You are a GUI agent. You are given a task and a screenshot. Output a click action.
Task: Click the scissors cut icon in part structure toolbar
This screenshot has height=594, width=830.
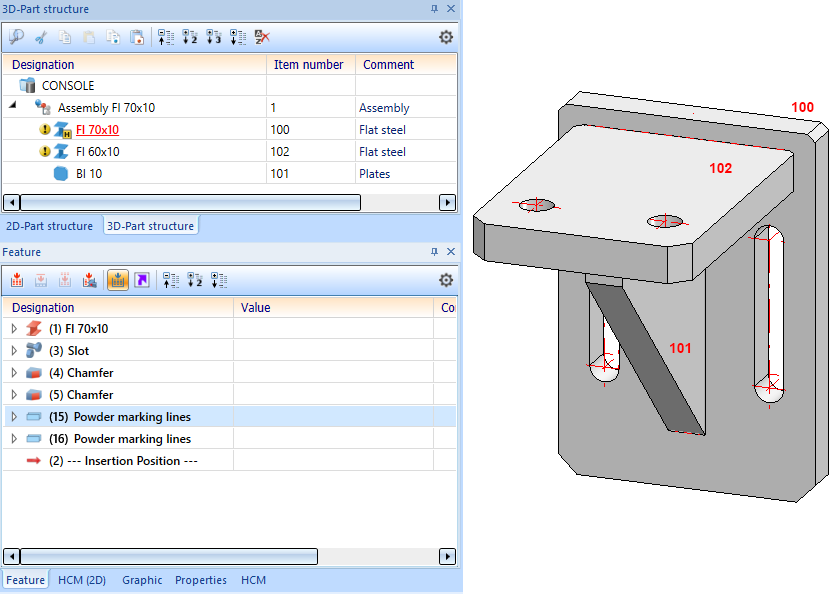[41, 38]
